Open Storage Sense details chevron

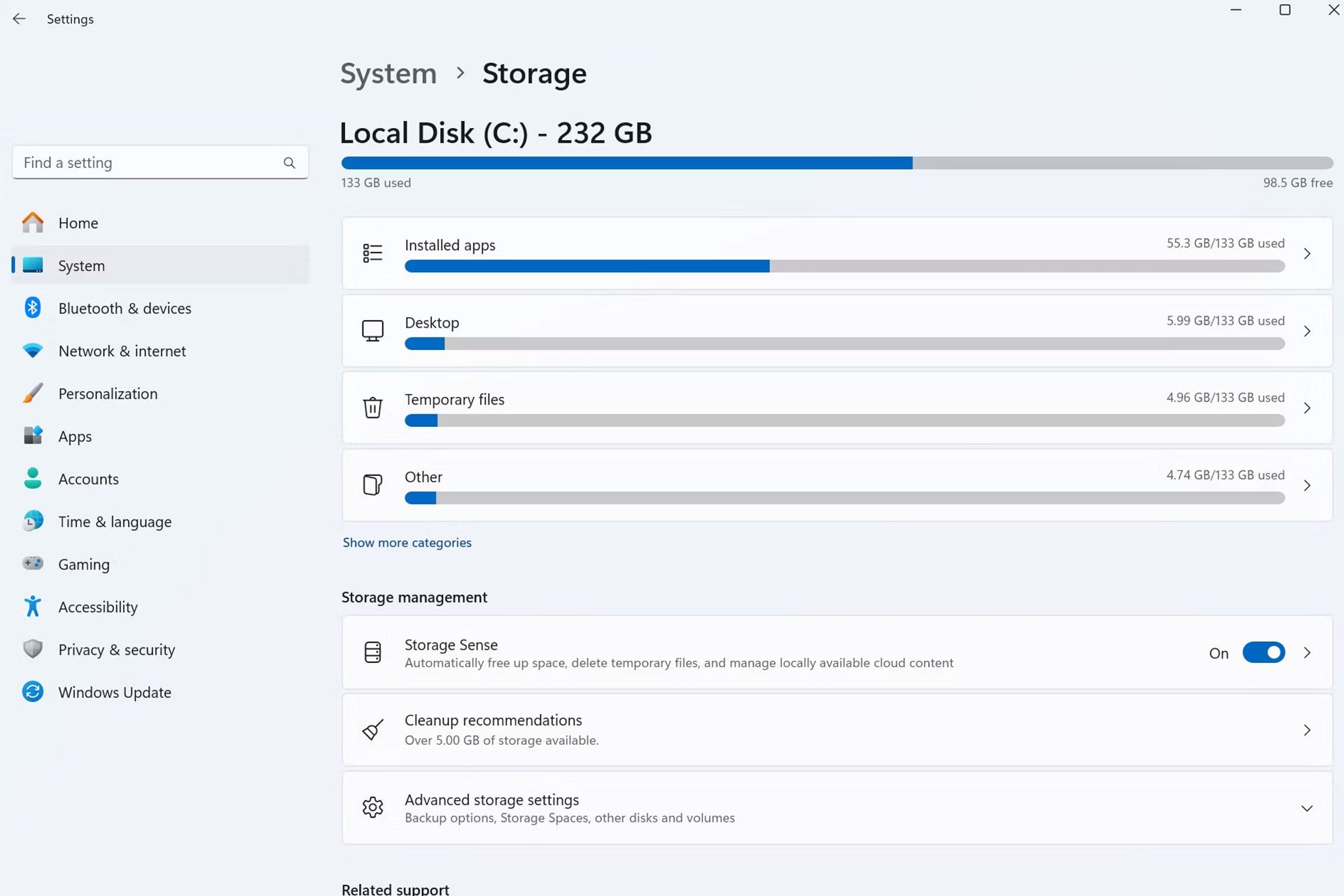click(x=1306, y=652)
